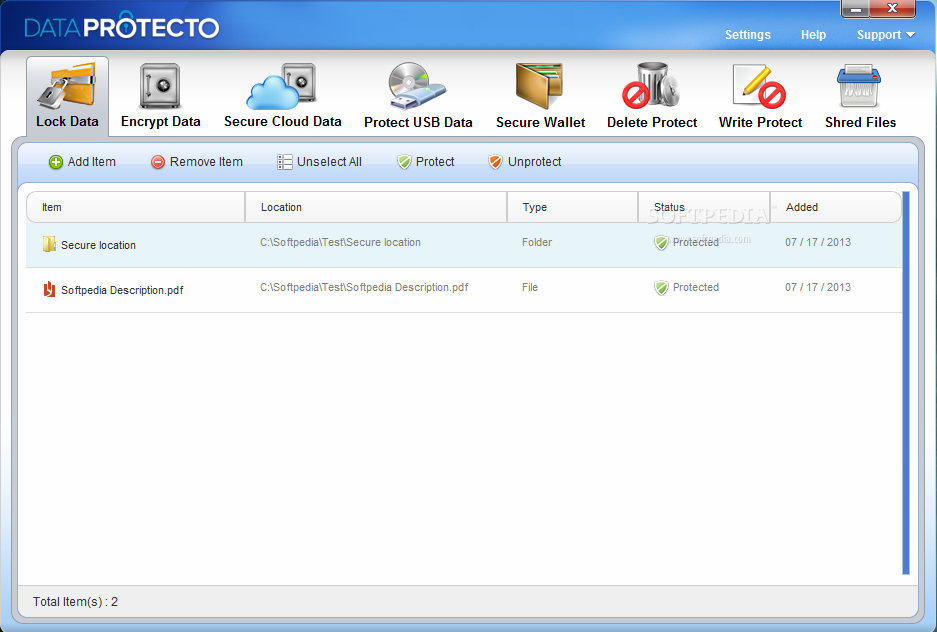Viewport: 937px width, 632px height.
Task: Open the Settings menu
Action: [x=748, y=35]
